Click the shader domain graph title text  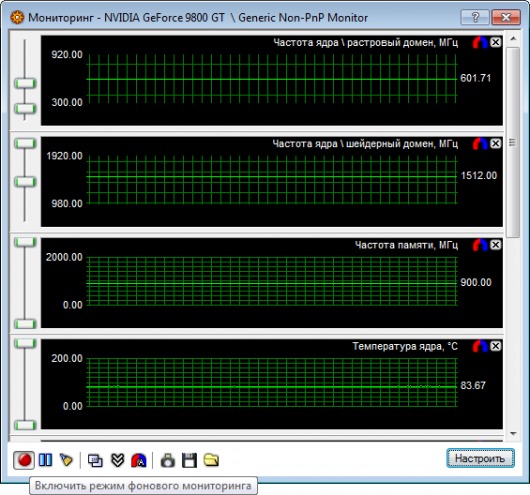[365, 144]
